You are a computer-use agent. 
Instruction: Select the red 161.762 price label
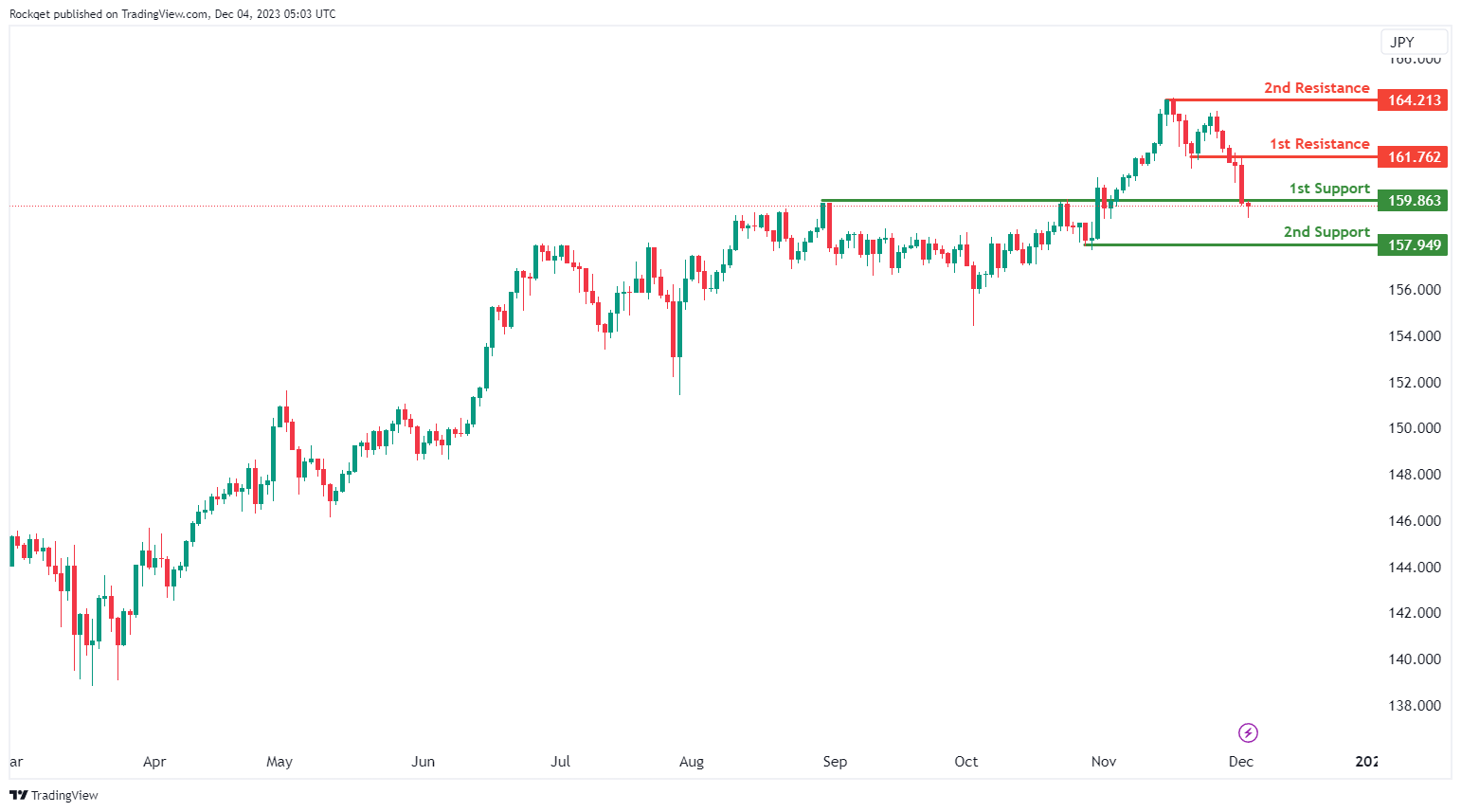1413,157
